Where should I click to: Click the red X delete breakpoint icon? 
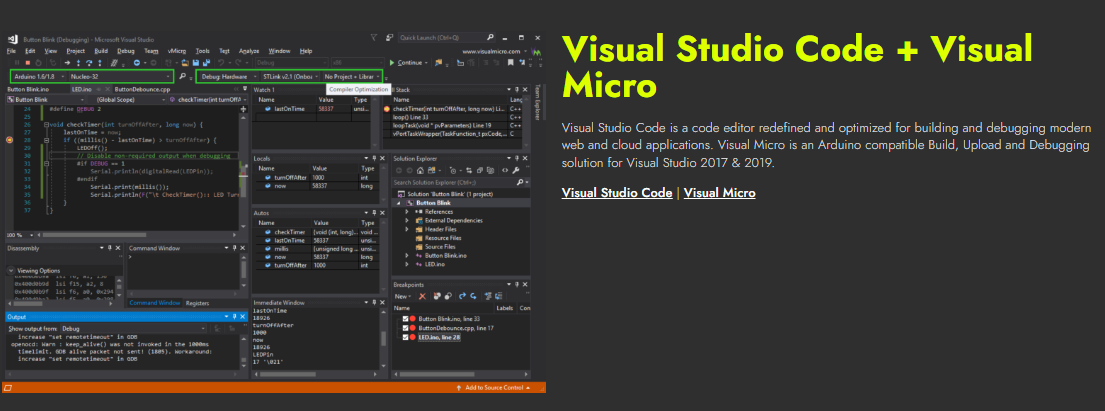coord(423,296)
